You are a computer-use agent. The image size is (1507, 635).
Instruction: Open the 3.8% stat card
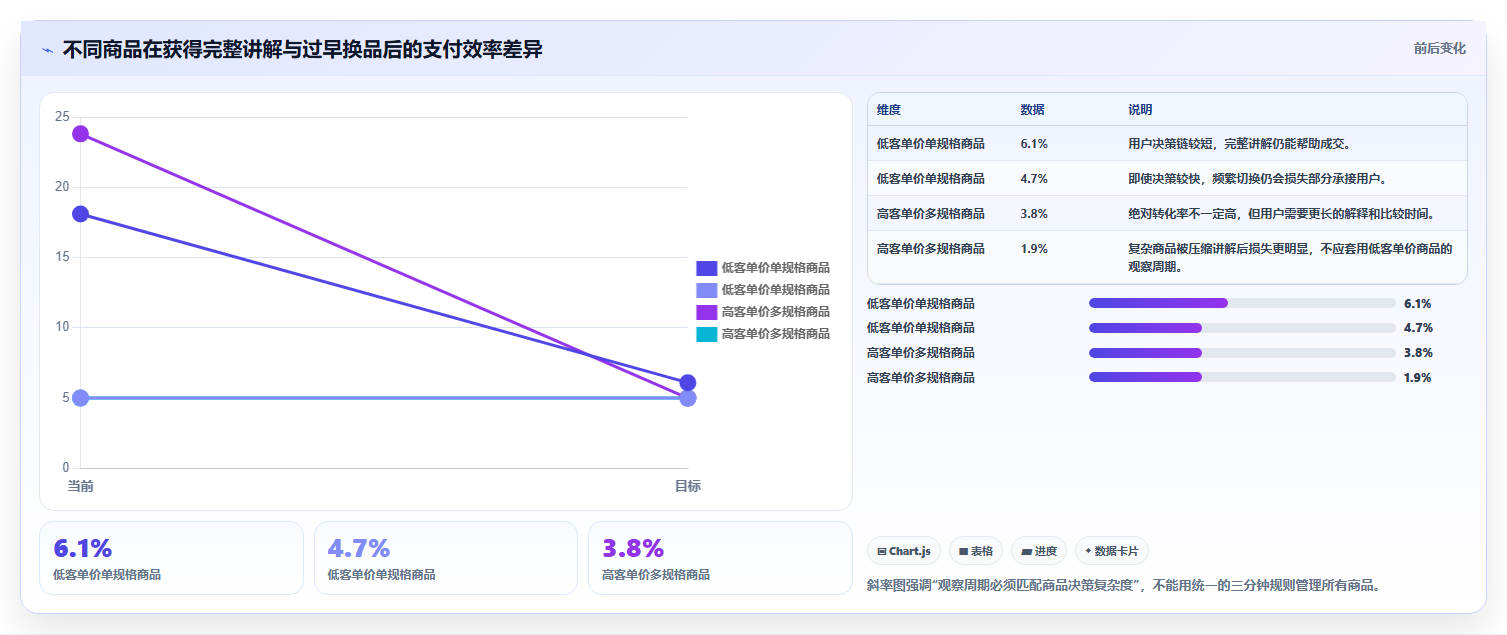(x=720, y=558)
